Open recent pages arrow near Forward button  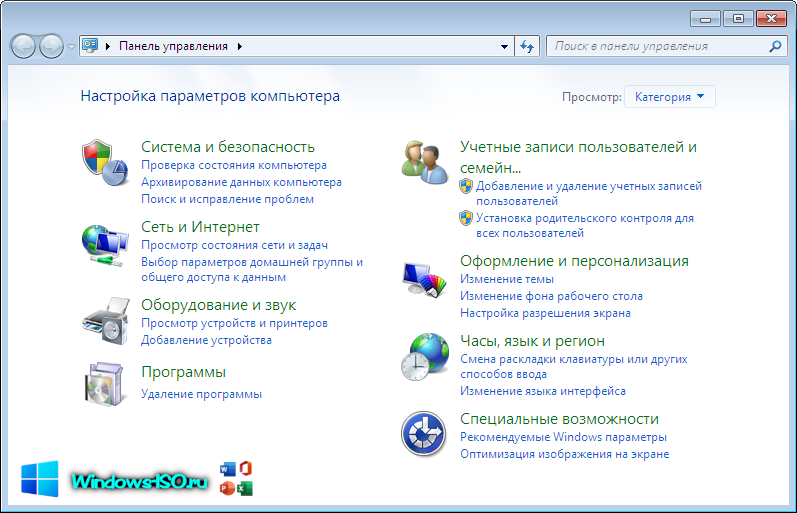point(71,47)
